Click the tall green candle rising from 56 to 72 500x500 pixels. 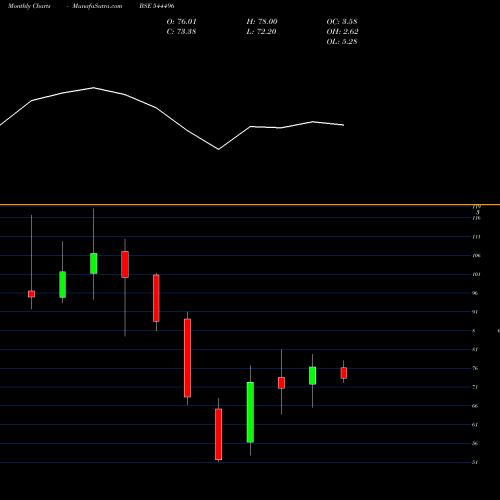(x=250, y=412)
